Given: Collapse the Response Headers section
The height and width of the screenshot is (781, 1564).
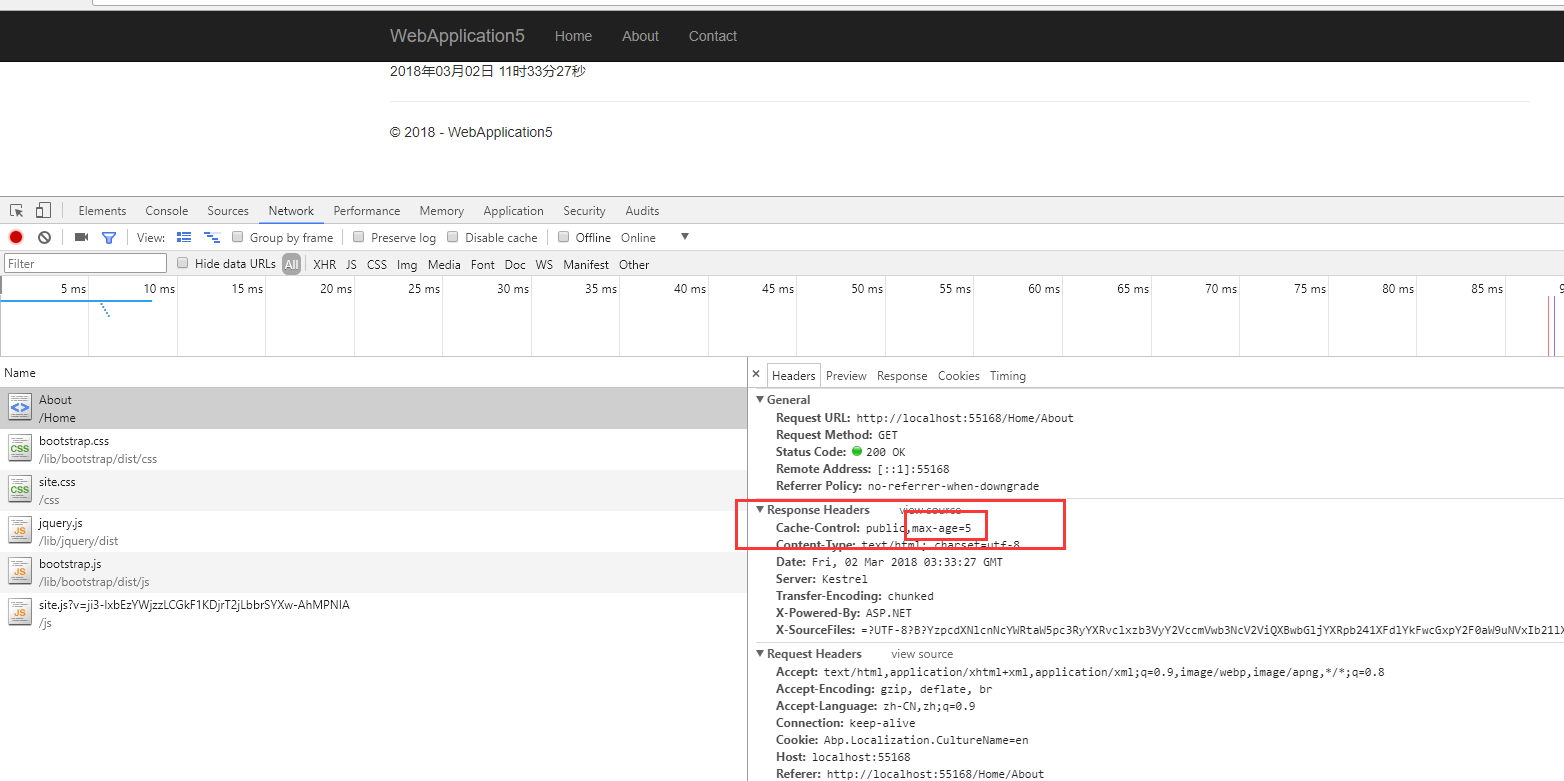Looking at the screenshot, I should [x=761, y=510].
